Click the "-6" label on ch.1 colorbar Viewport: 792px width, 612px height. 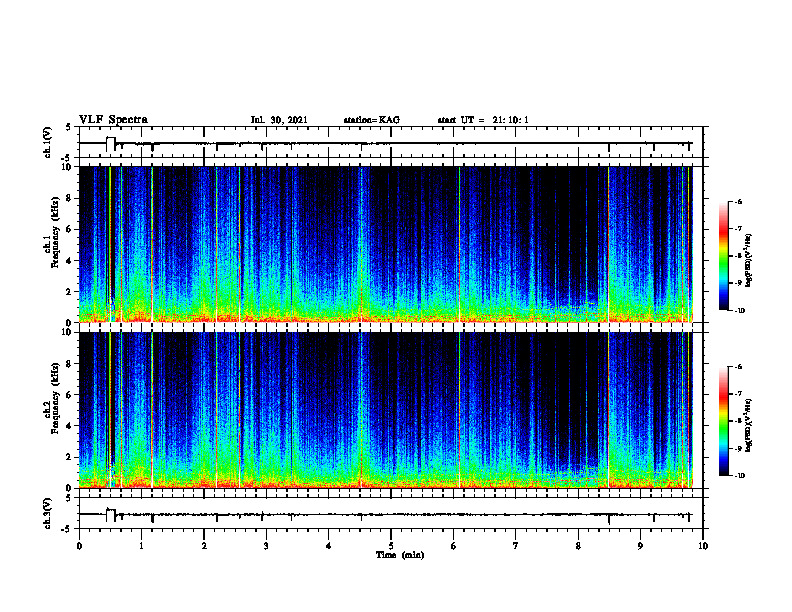[x=738, y=202]
